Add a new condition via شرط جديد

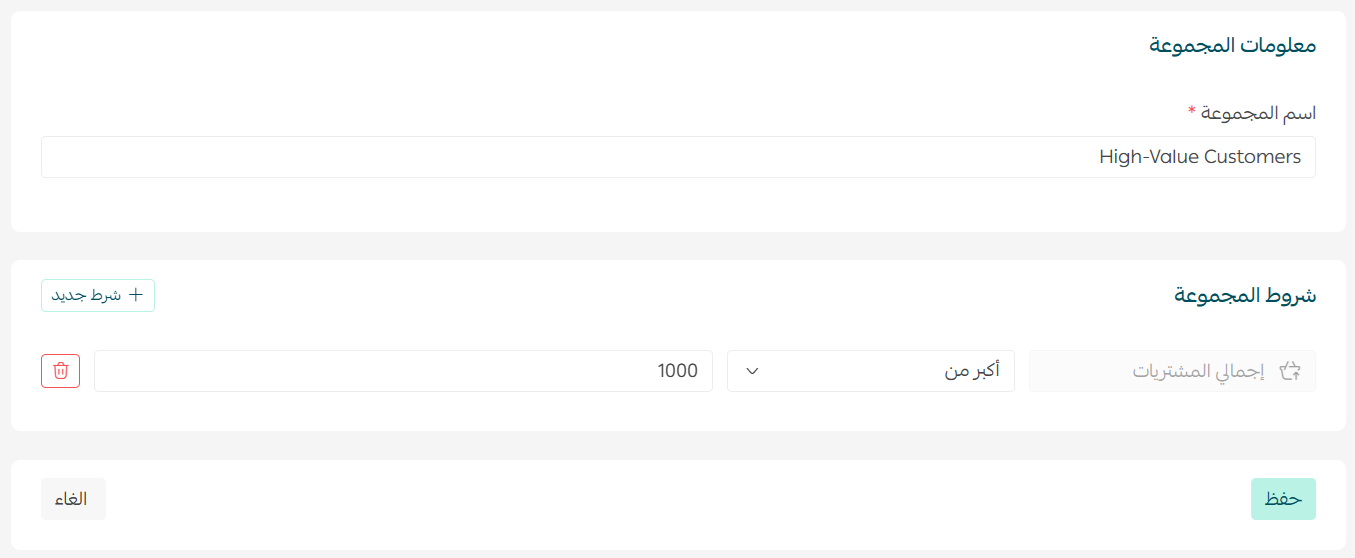click(98, 295)
